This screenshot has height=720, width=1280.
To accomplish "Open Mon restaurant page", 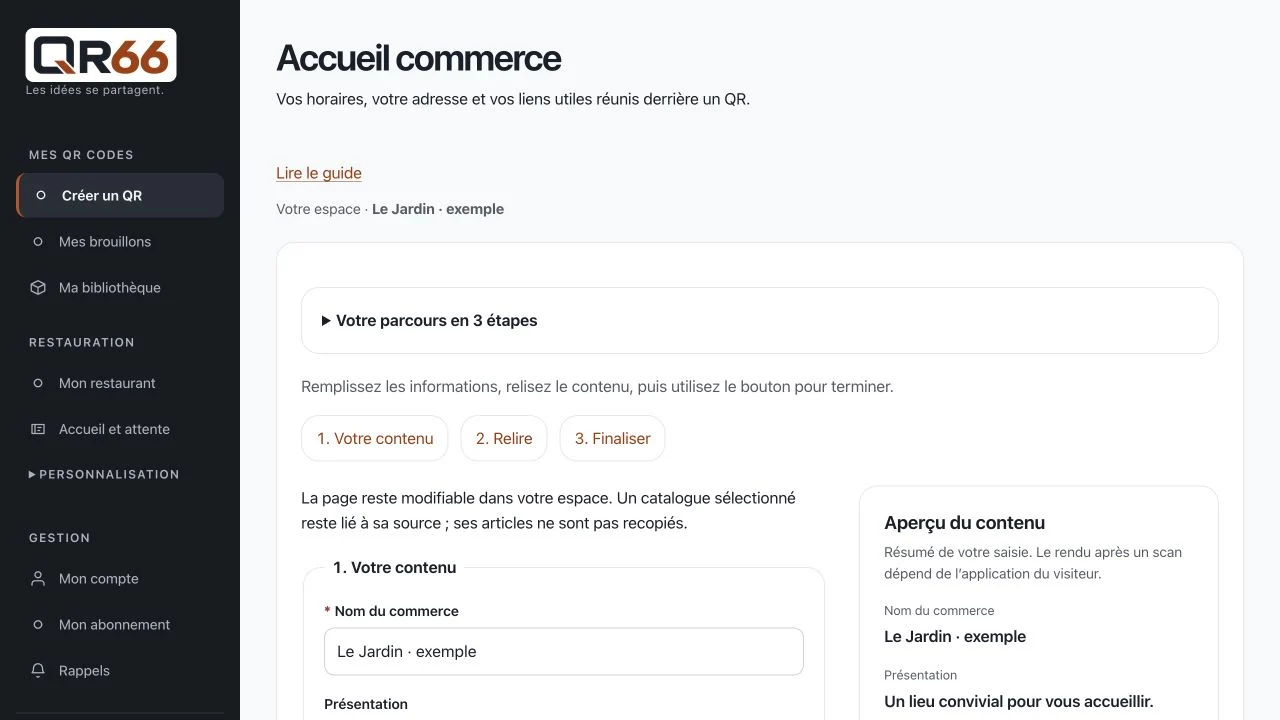I will [x=120, y=383].
